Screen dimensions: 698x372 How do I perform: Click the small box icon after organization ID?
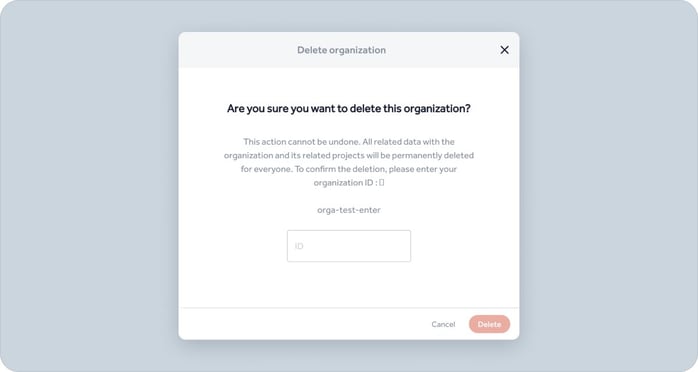pos(381,182)
